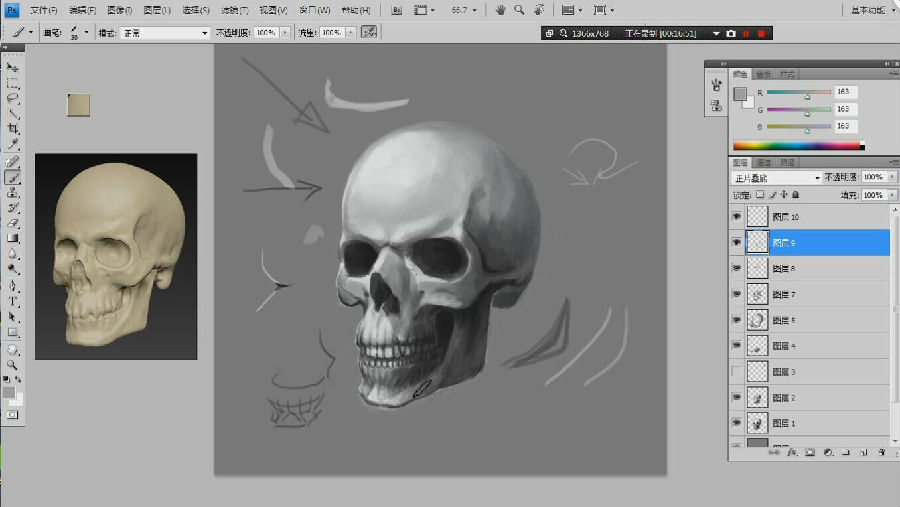The width and height of the screenshot is (900, 507).
Task: Click the delete layer trash icon
Action: click(x=882, y=452)
